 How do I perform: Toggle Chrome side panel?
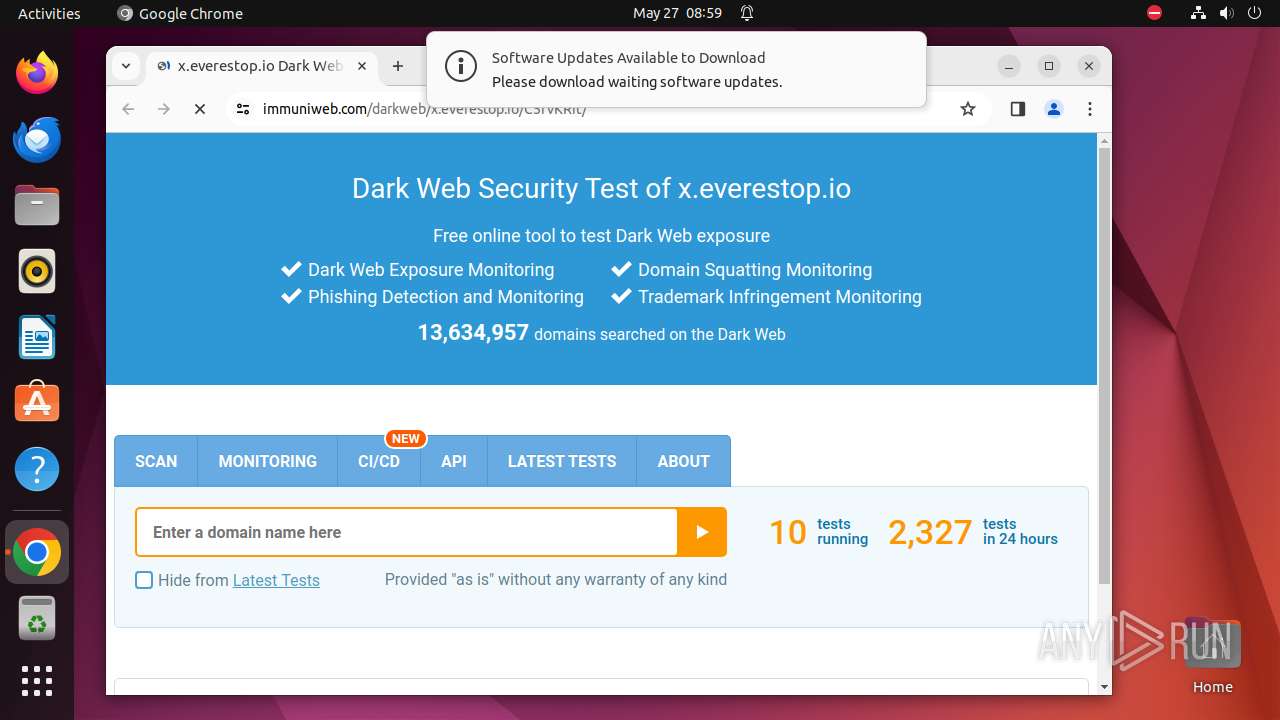click(x=1018, y=109)
